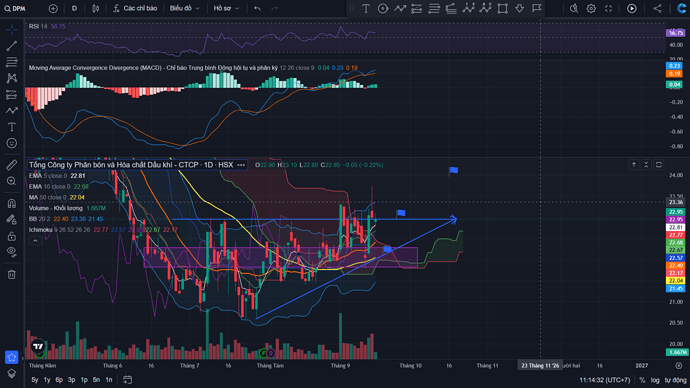This screenshot has height=388, width=690.
Task: Open object tree layers icon
Action: [x=12, y=373]
